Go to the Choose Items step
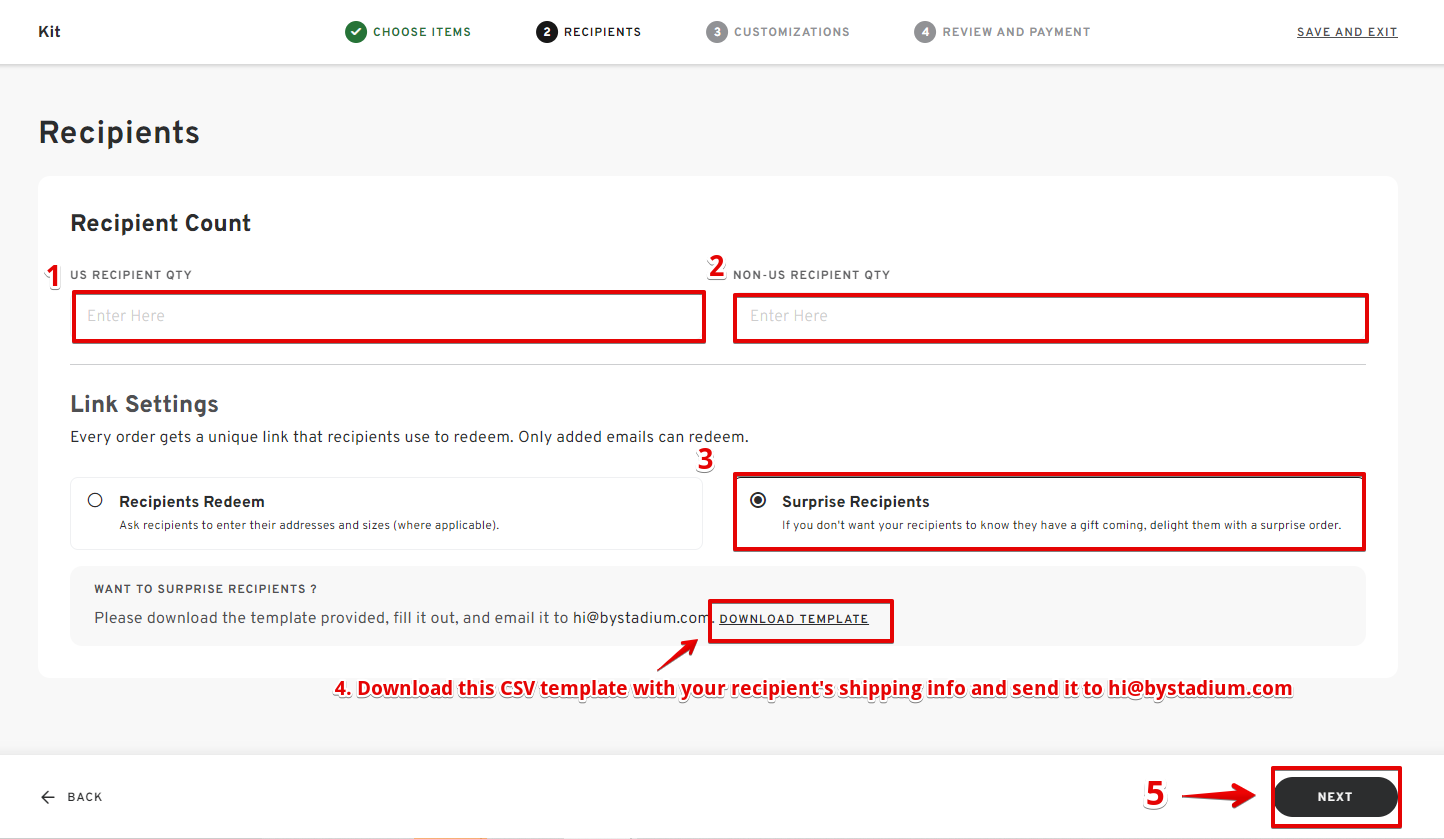Screen dimensions: 1444x839 pos(422,32)
